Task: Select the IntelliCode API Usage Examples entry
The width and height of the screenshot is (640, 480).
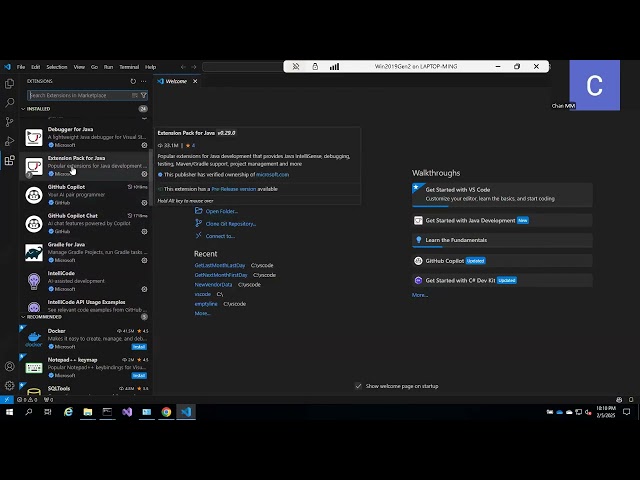Action: coord(85,306)
